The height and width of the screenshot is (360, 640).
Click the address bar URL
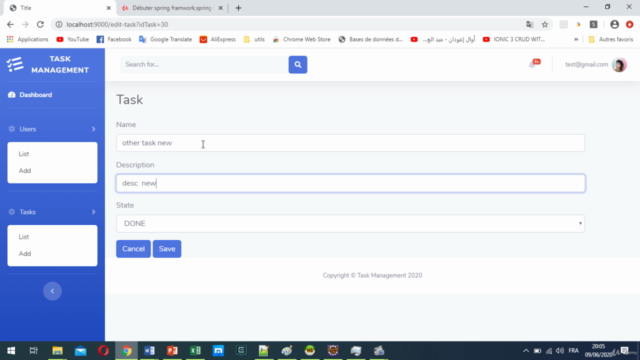117,24
